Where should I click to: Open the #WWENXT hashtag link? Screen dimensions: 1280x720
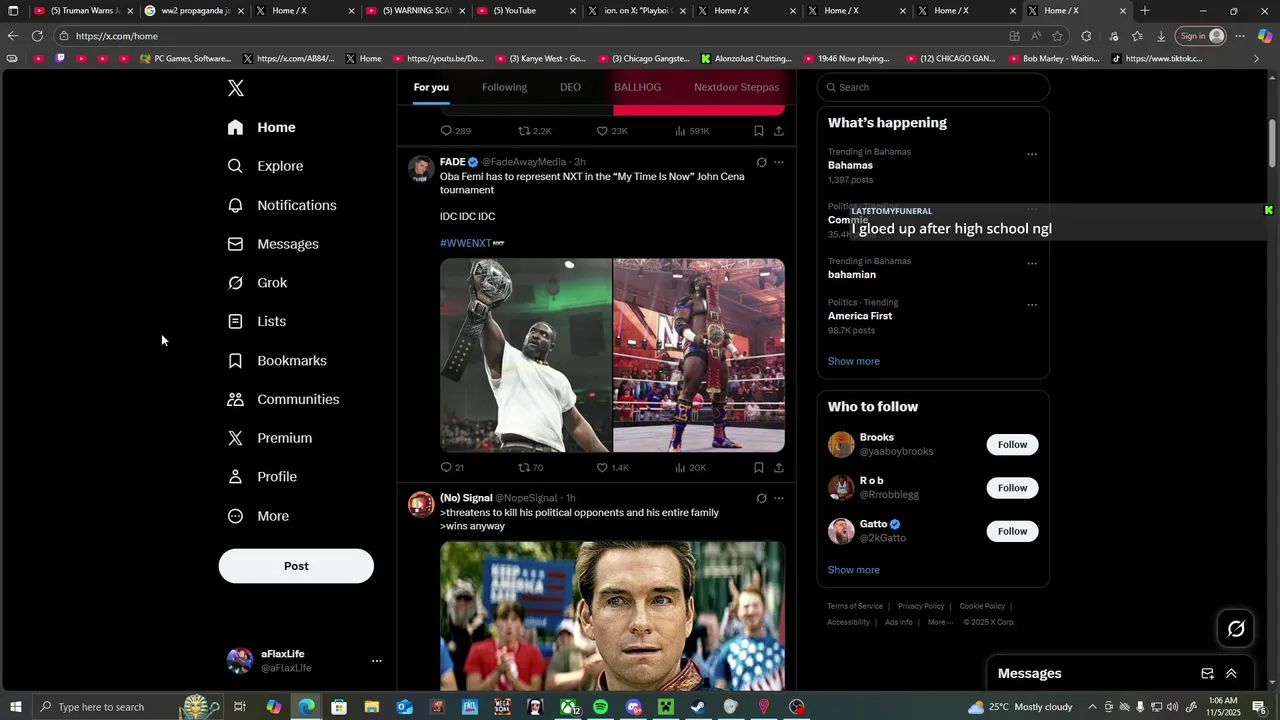pyautogui.click(x=466, y=243)
